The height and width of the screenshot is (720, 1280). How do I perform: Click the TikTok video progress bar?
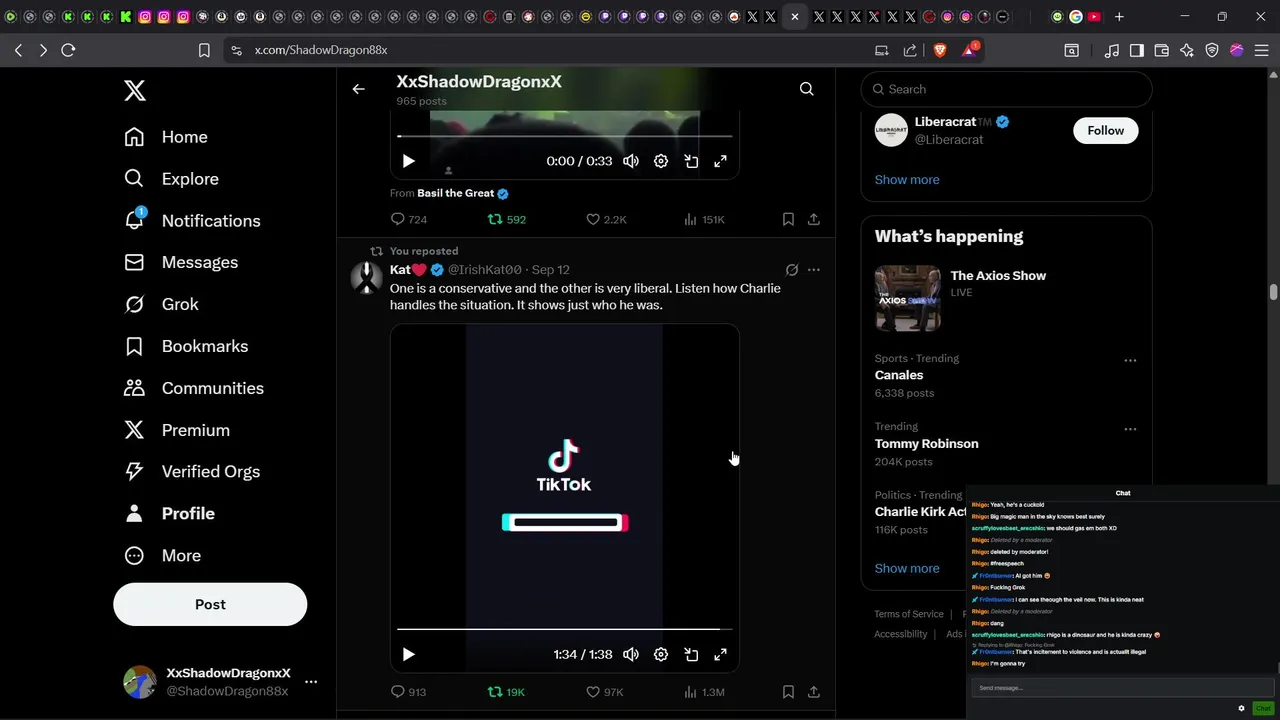tap(565, 629)
